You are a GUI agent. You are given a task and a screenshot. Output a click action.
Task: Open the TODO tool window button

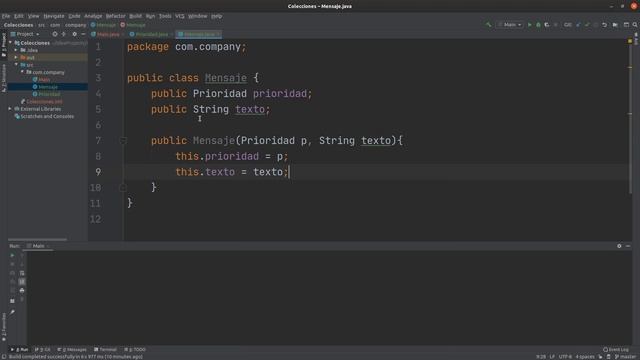tap(135, 350)
